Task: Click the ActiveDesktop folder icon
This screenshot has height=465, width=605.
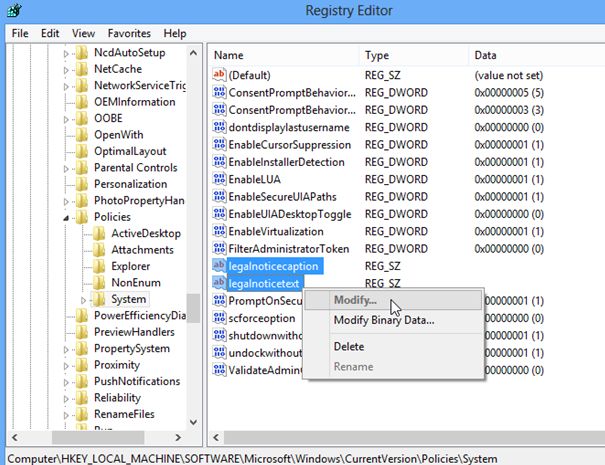Action: [99, 233]
